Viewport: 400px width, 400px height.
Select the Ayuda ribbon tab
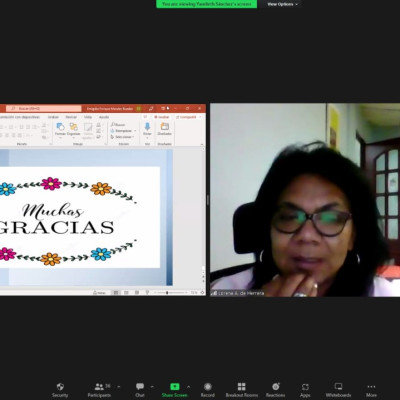click(104, 117)
